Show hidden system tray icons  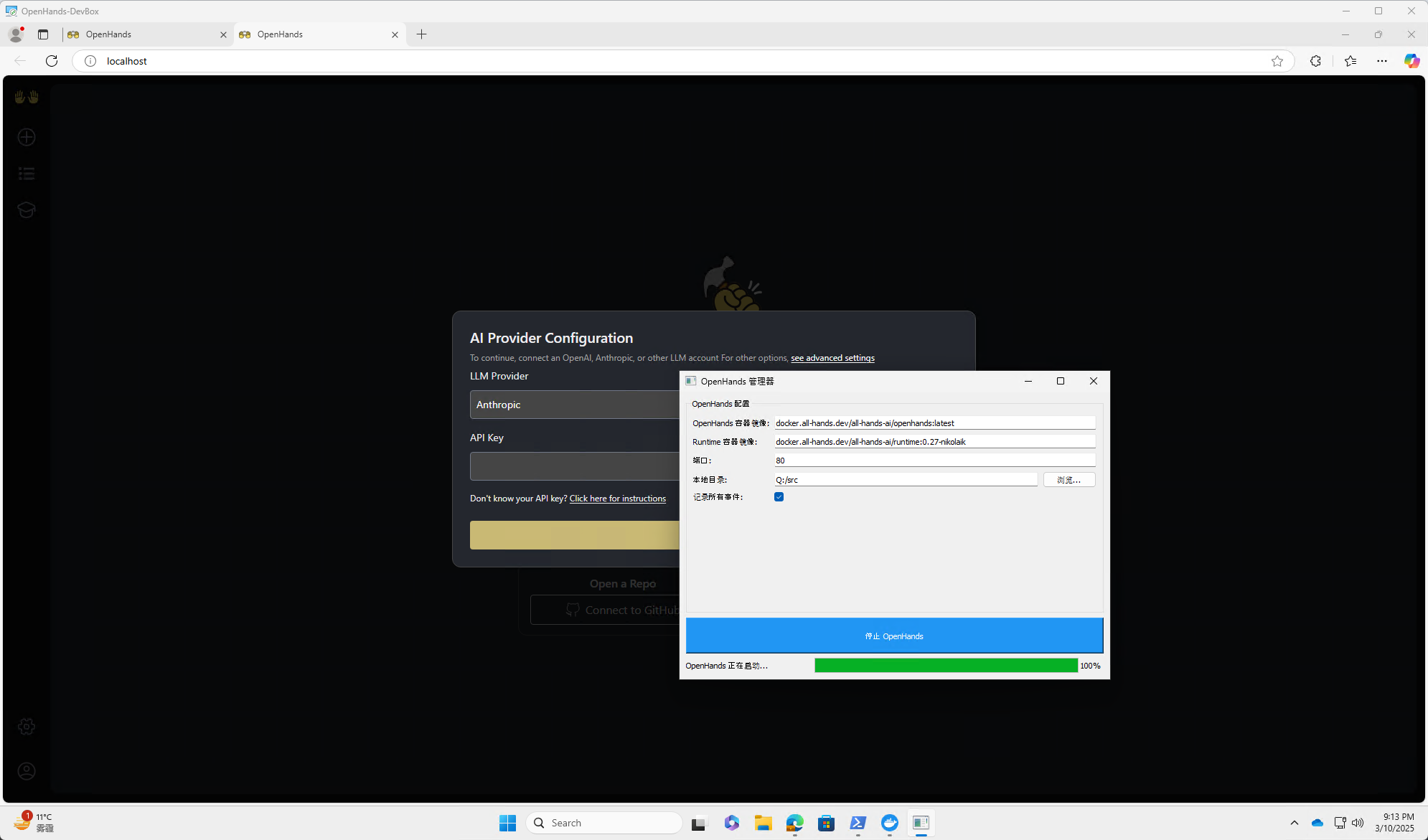(x=1295, y=823)
